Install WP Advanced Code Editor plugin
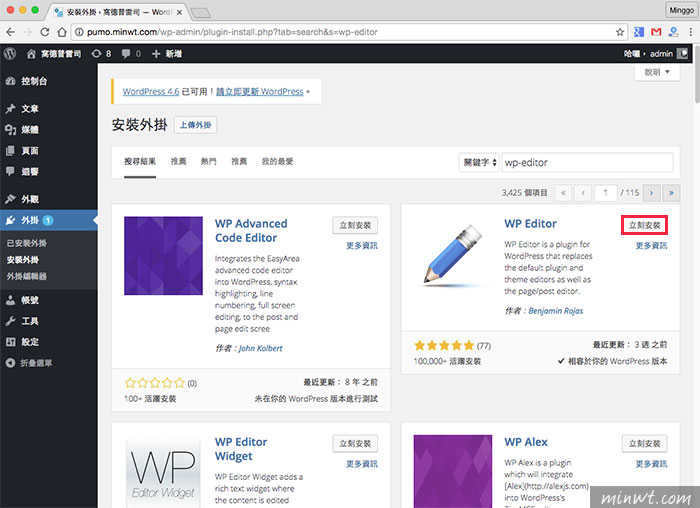This screenshot has width=700, height=508. [x=355, y=225]
